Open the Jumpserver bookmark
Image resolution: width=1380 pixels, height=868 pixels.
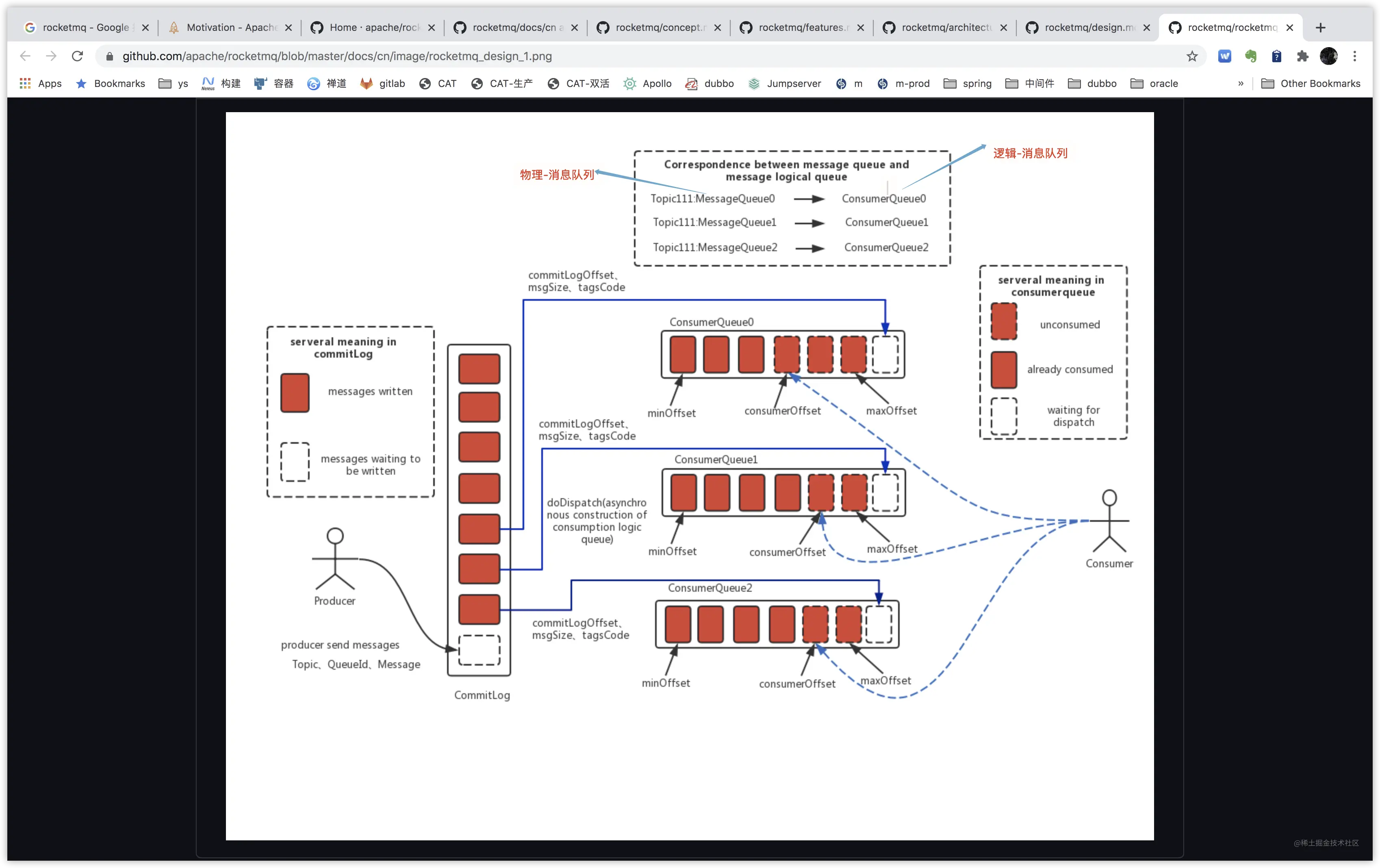pyautogui.click(x=785, y=84)
